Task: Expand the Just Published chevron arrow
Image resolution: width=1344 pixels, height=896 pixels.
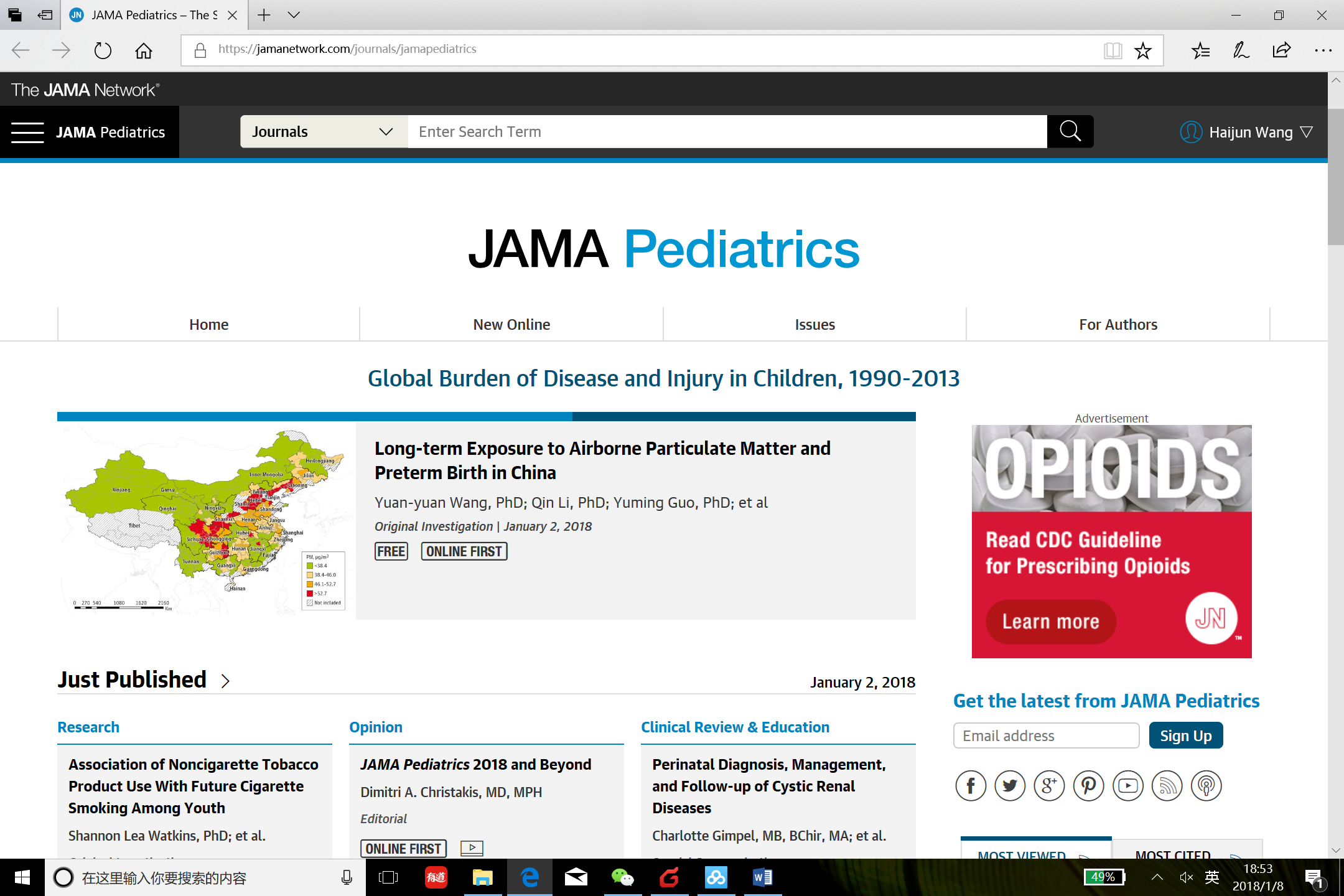Action: pyautogui.click(x=225, y=681)
